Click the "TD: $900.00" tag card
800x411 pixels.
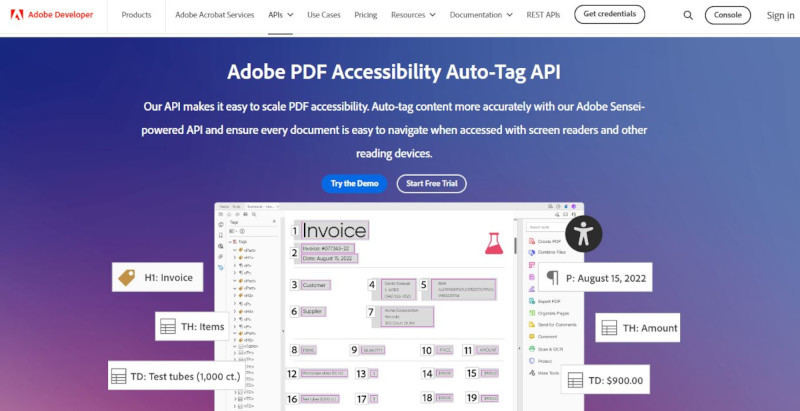pyautogui.click(x=605, y=379)
